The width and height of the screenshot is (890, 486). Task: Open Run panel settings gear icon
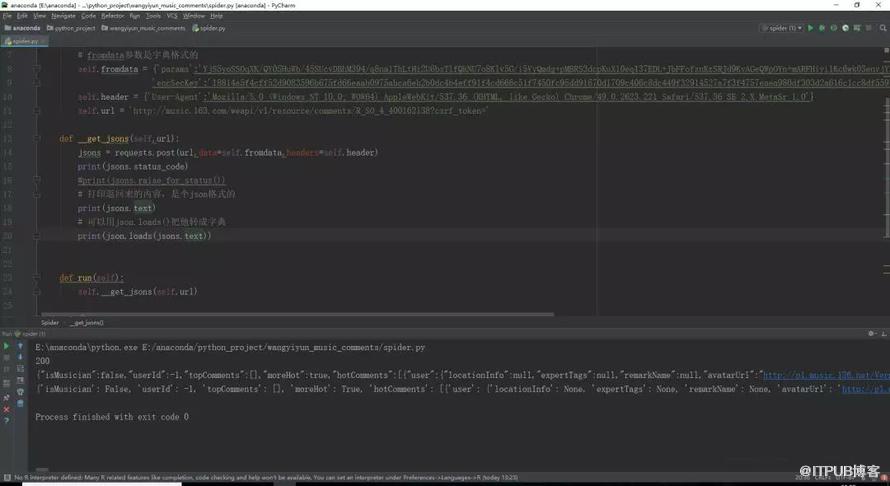872,334
